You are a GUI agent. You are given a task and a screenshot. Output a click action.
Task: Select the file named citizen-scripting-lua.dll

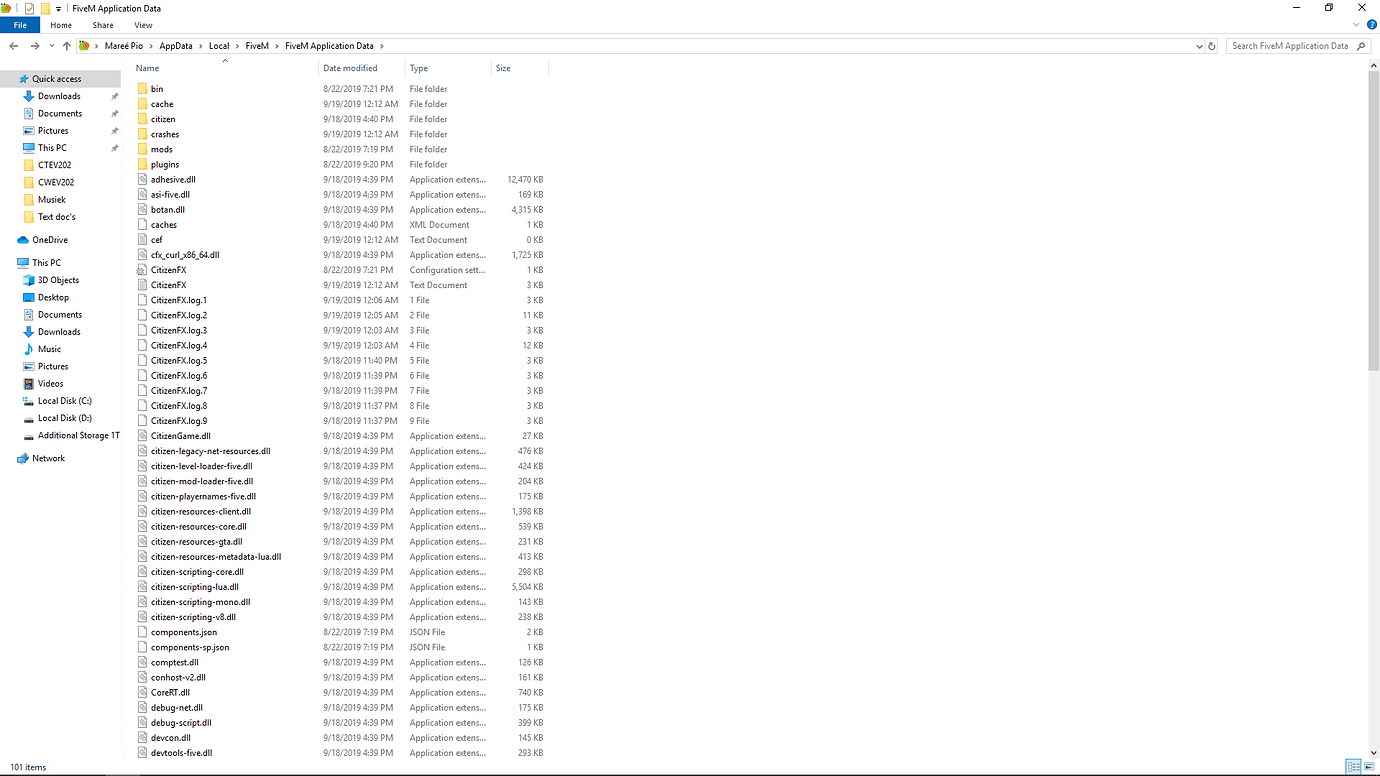click(195, 587)
